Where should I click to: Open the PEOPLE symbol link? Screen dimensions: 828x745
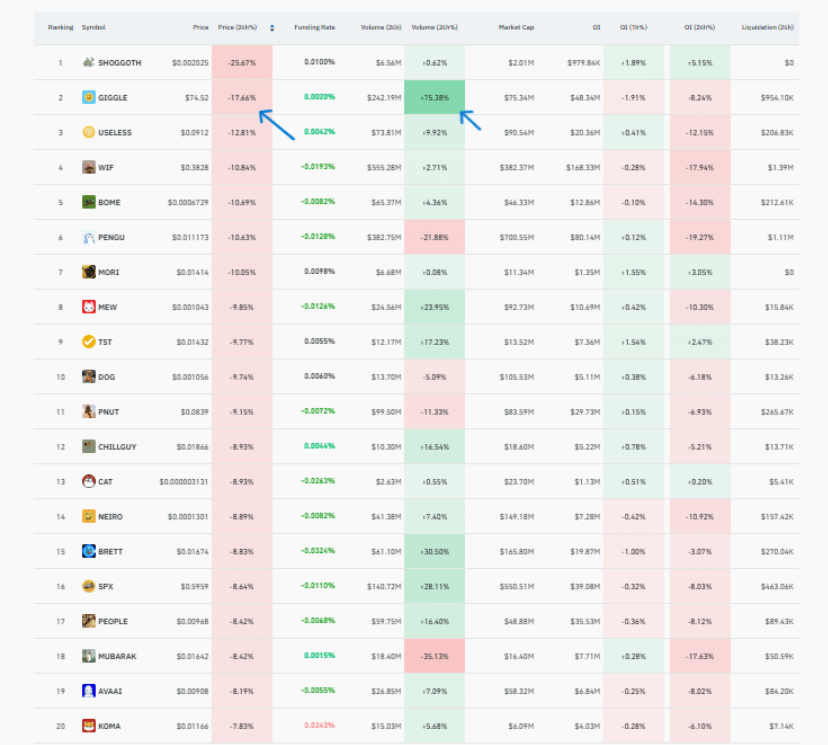pyautogui.click(x=113, y=621)
